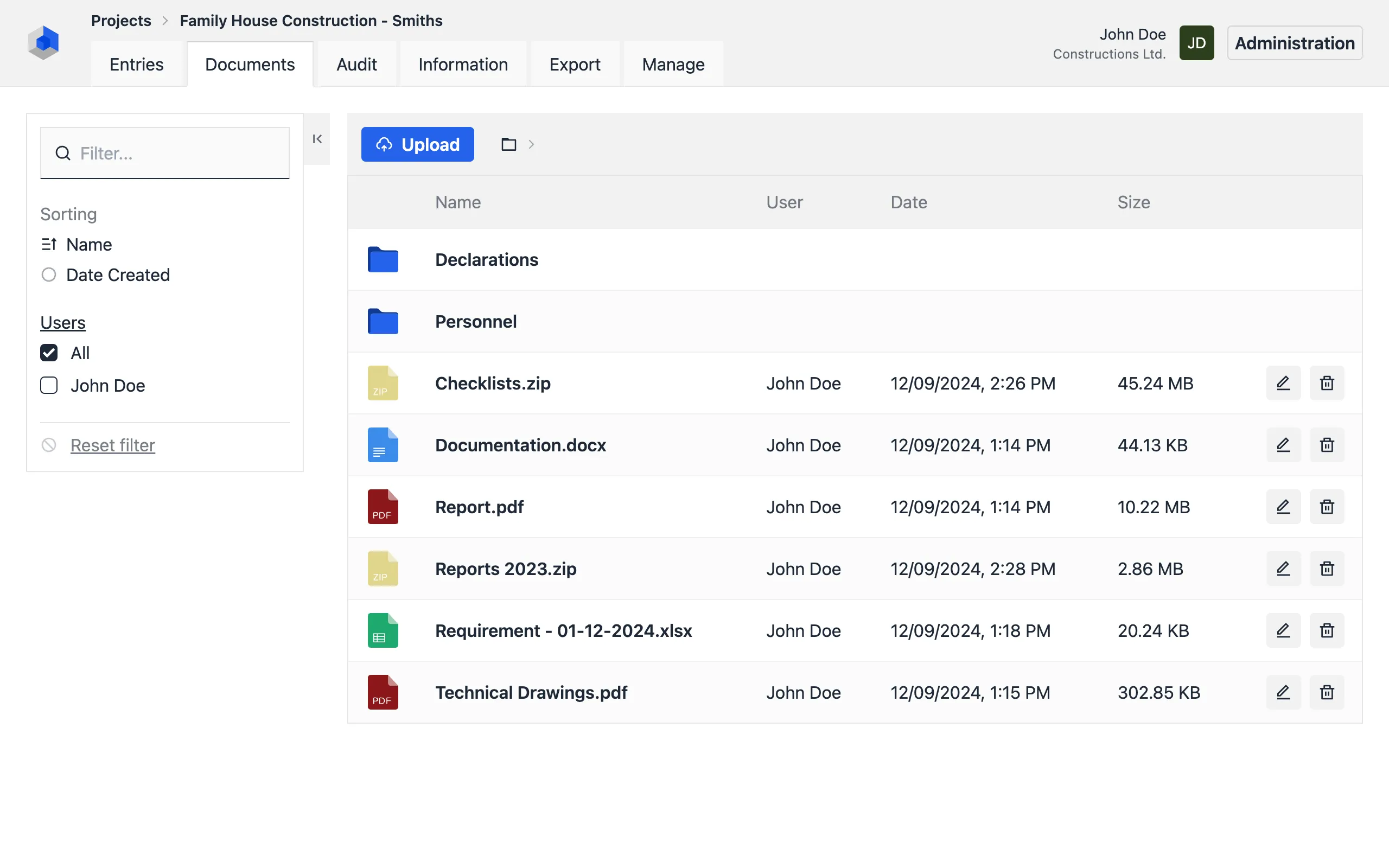Screen dimensions: 1389x868
Task: Delete Checklists.zip with the trash icon
Action: [x=1327, y=383]
